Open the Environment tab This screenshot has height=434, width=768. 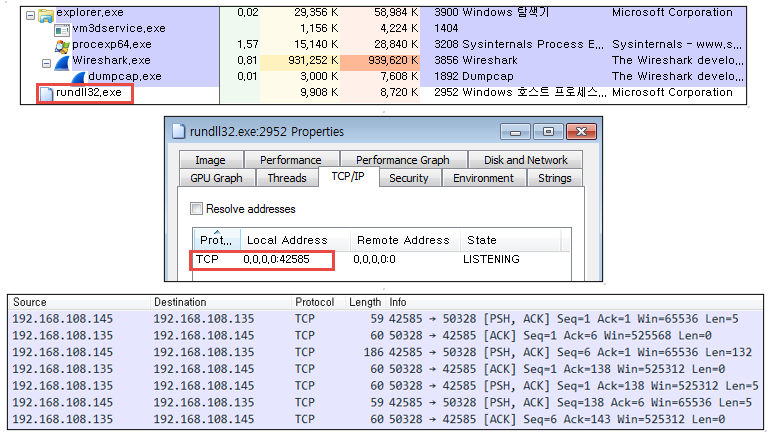coord(483,178)
